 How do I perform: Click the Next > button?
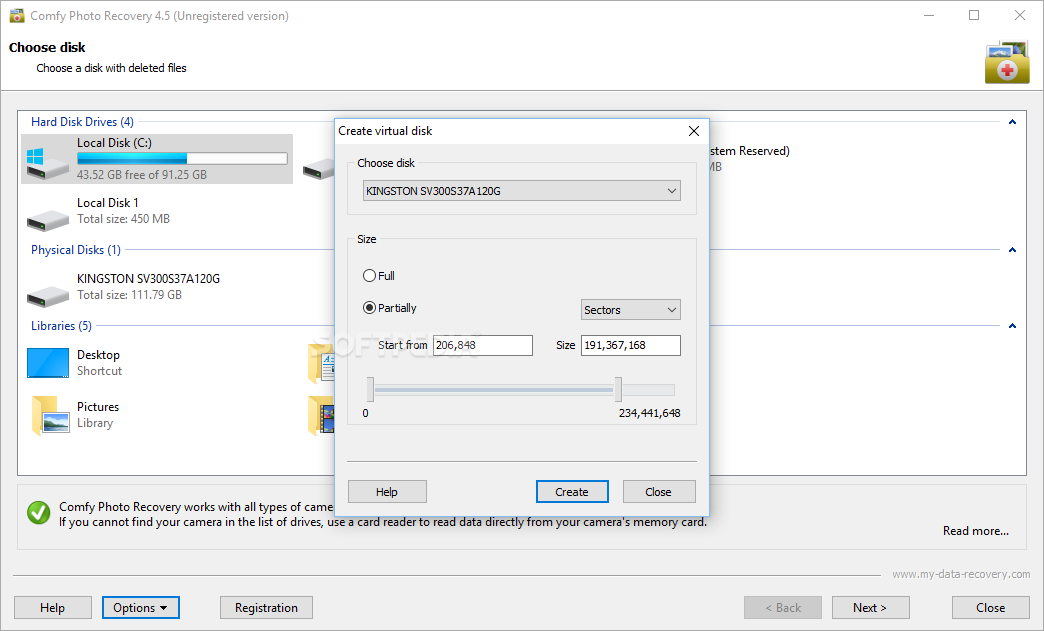point(870,608)
